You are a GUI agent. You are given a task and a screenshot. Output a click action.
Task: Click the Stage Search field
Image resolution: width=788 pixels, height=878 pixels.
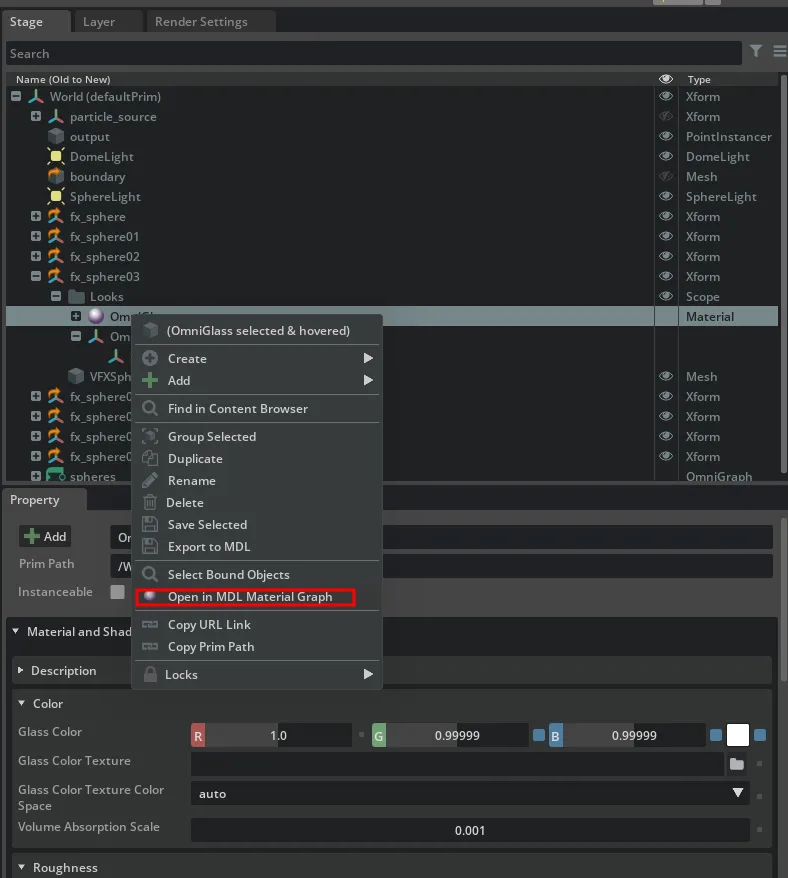coord(374,54)
